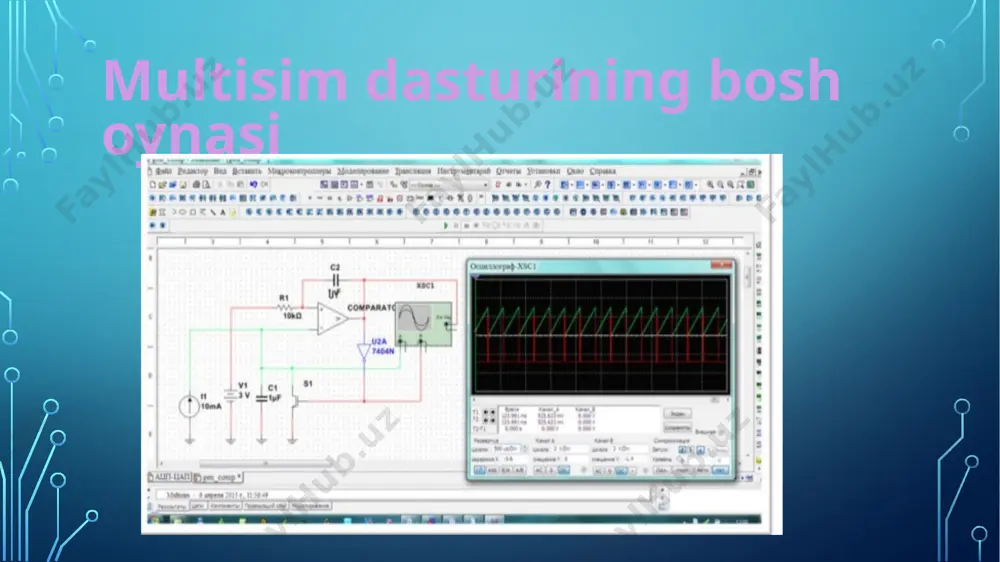Move cursor T2 with right arrow

[493, 420]
